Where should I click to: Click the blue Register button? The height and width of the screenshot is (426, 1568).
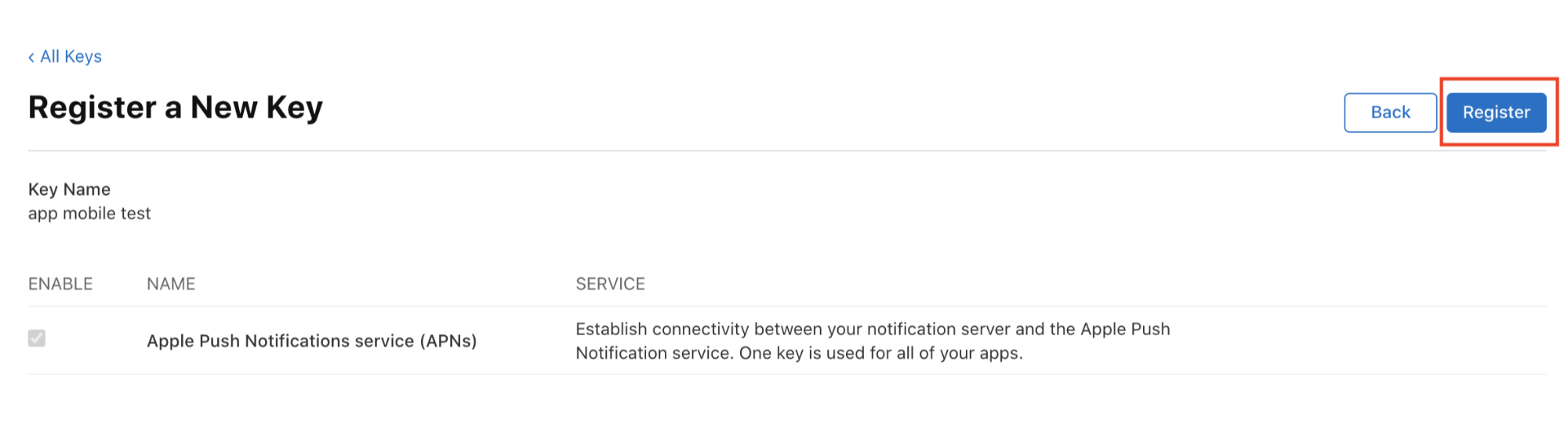tap(1496, 113)
